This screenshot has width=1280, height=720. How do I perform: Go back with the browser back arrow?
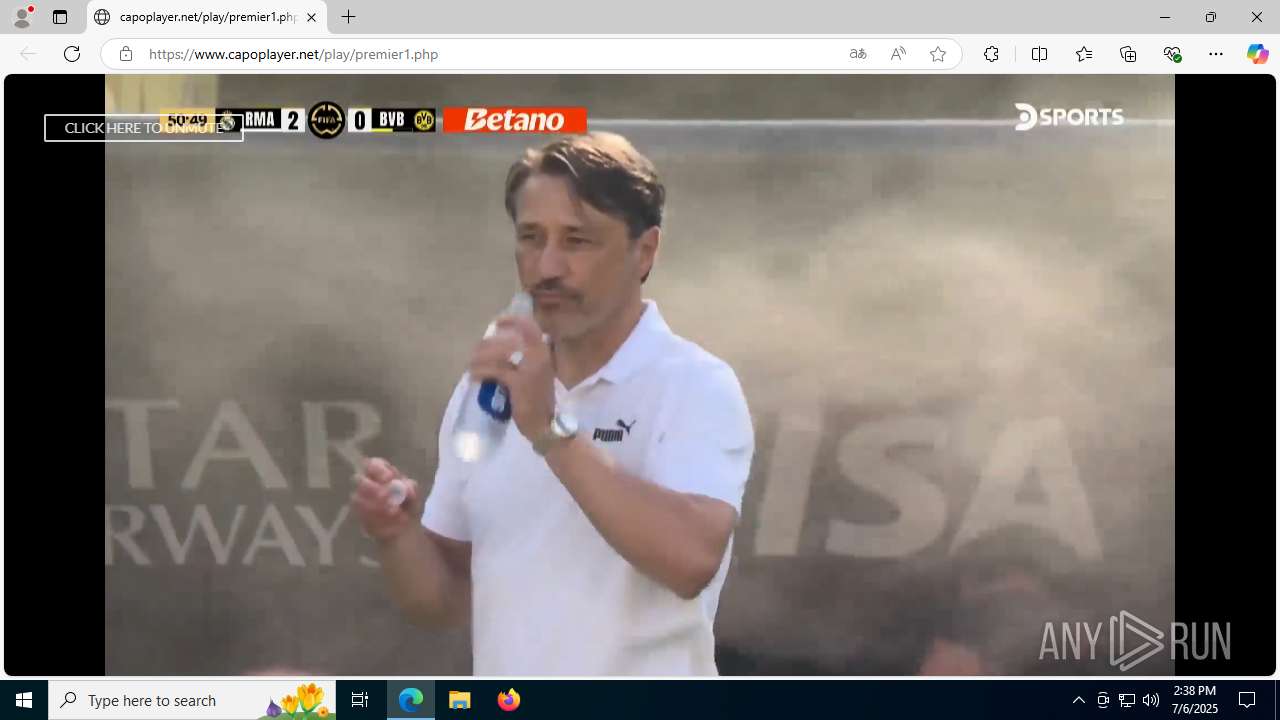28,54
